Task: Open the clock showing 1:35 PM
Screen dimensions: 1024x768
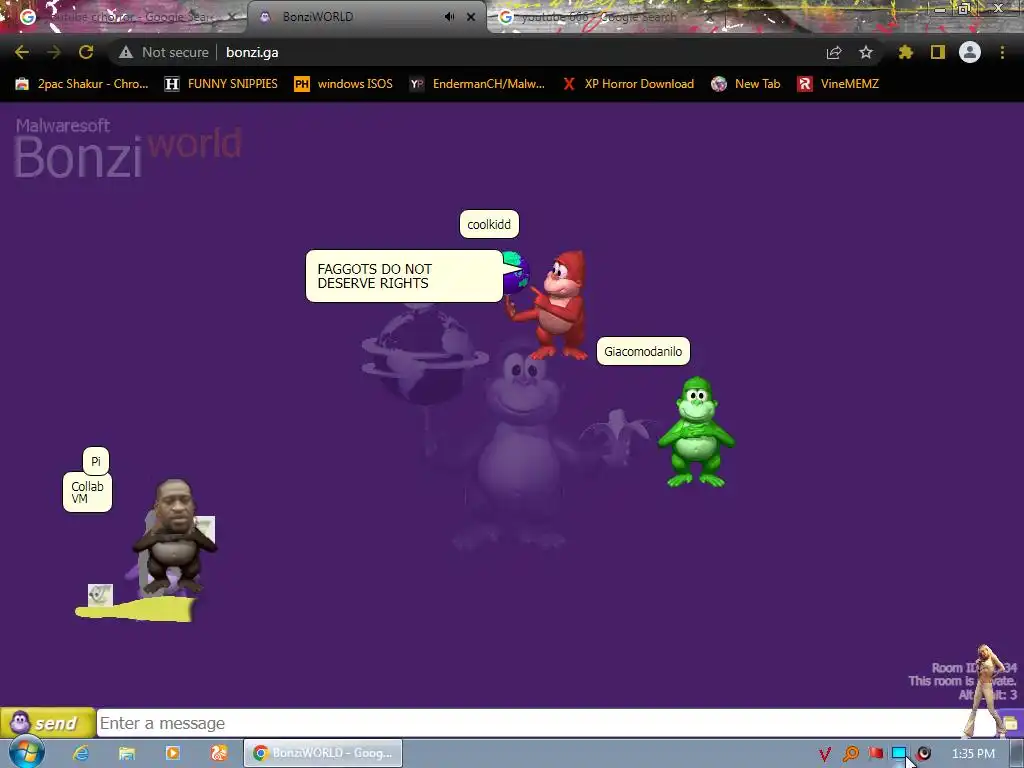Action: 974,754
